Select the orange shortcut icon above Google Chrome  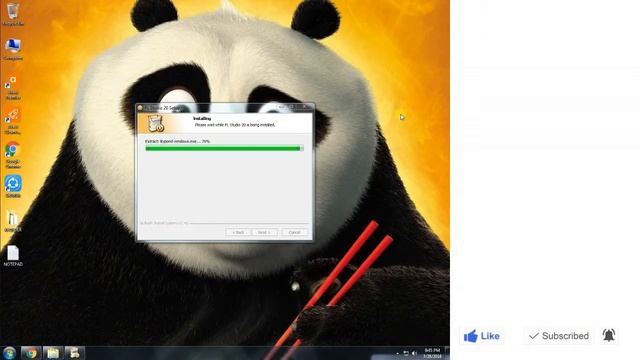click(13, 122)
